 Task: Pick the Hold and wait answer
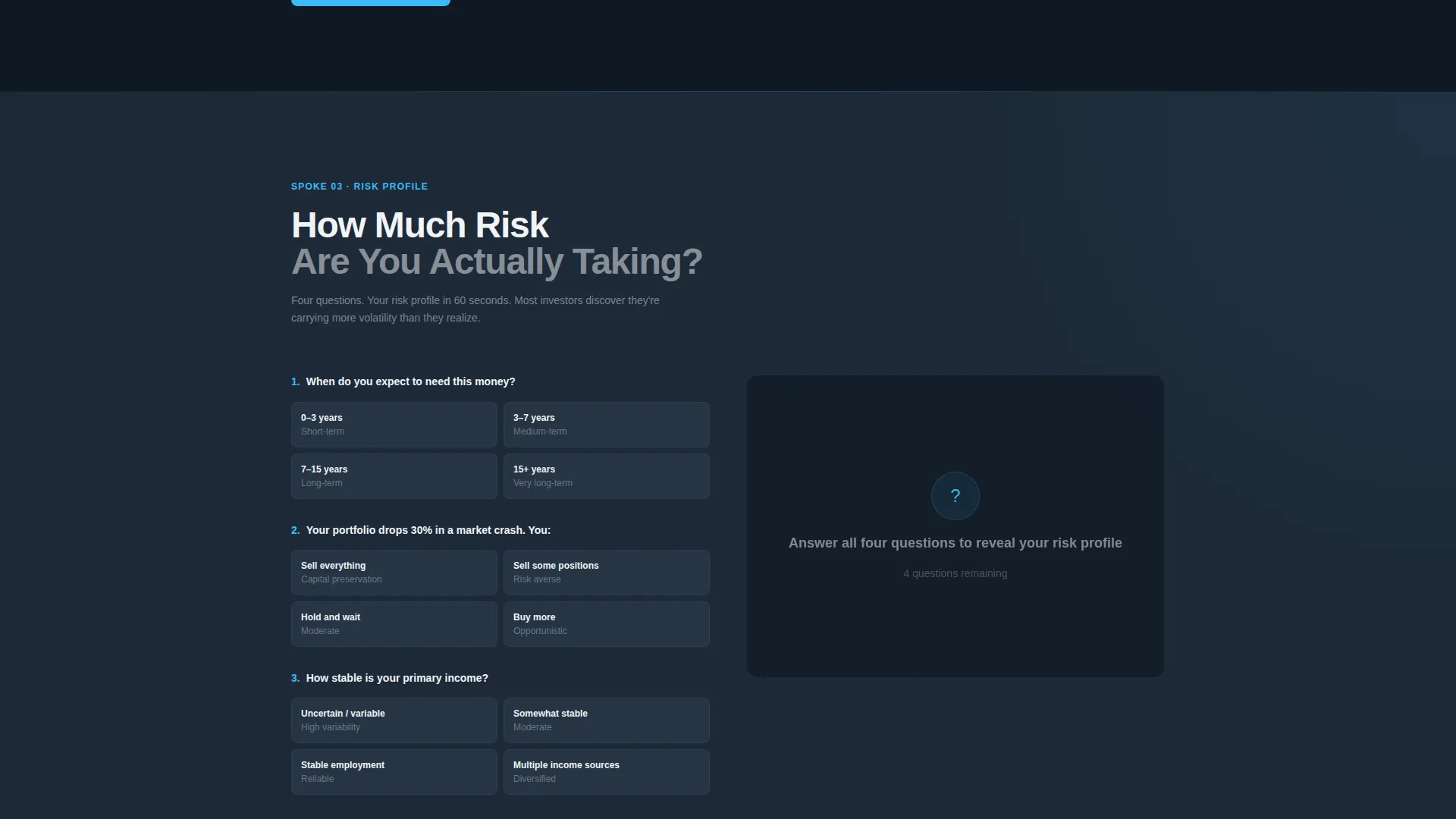[394, 624]
